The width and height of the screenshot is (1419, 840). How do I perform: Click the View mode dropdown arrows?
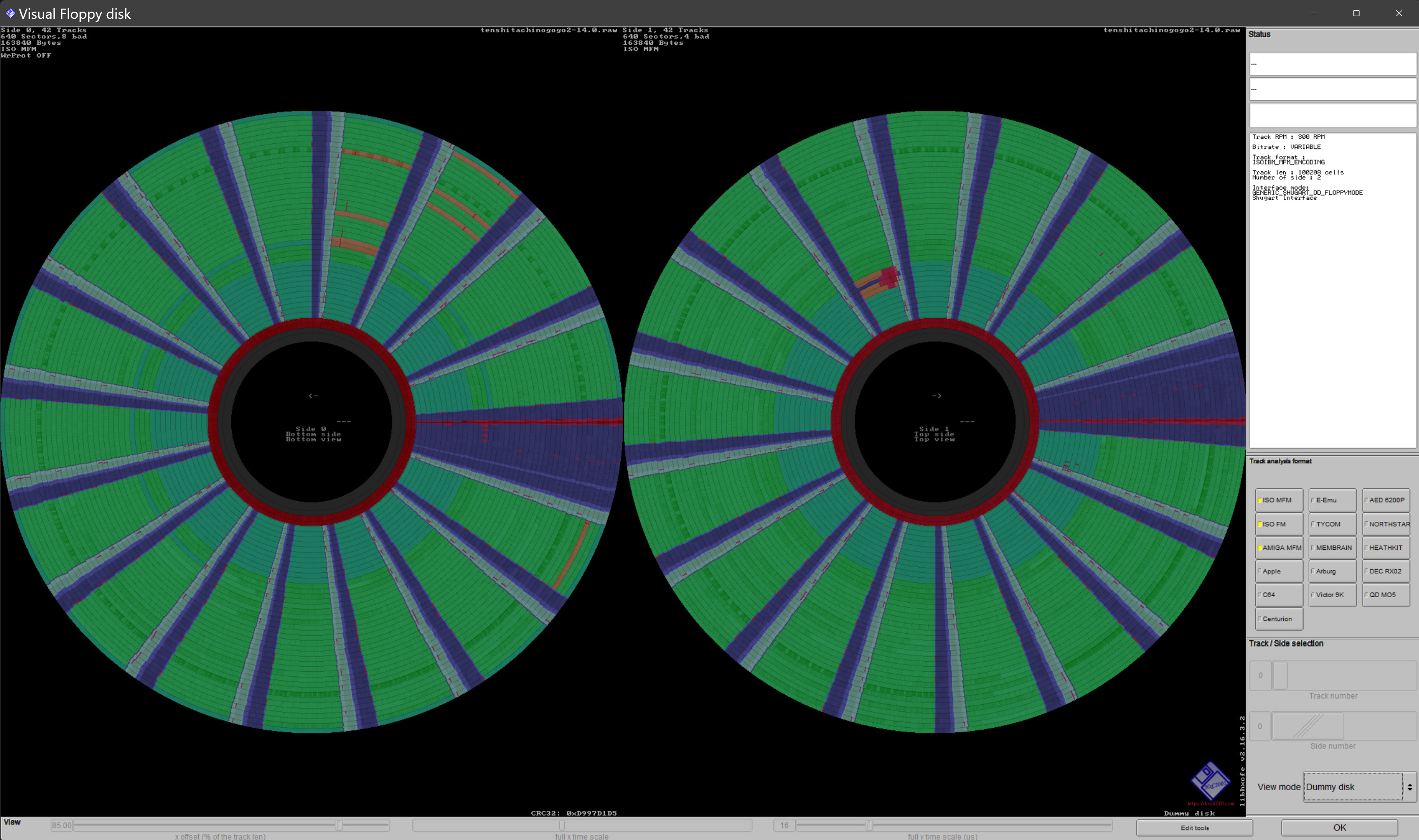1409,787
